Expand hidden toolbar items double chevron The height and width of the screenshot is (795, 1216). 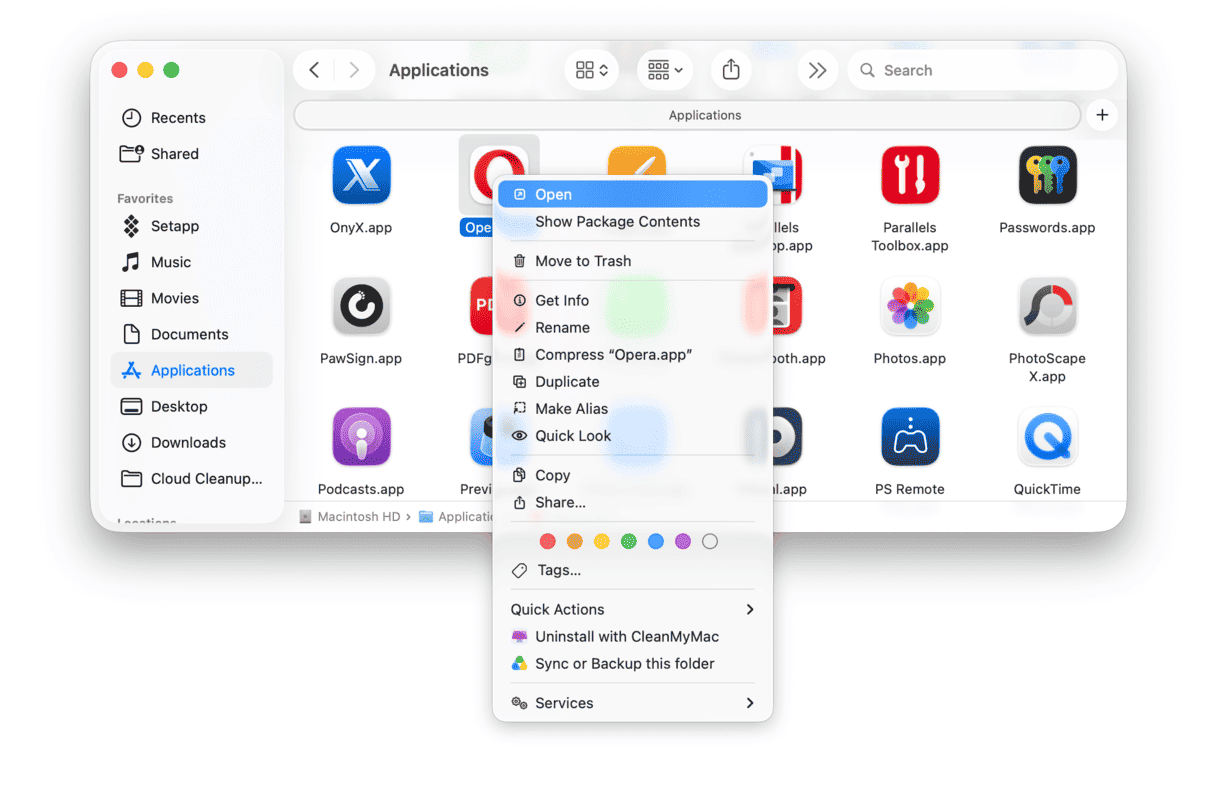pos(817,70)
